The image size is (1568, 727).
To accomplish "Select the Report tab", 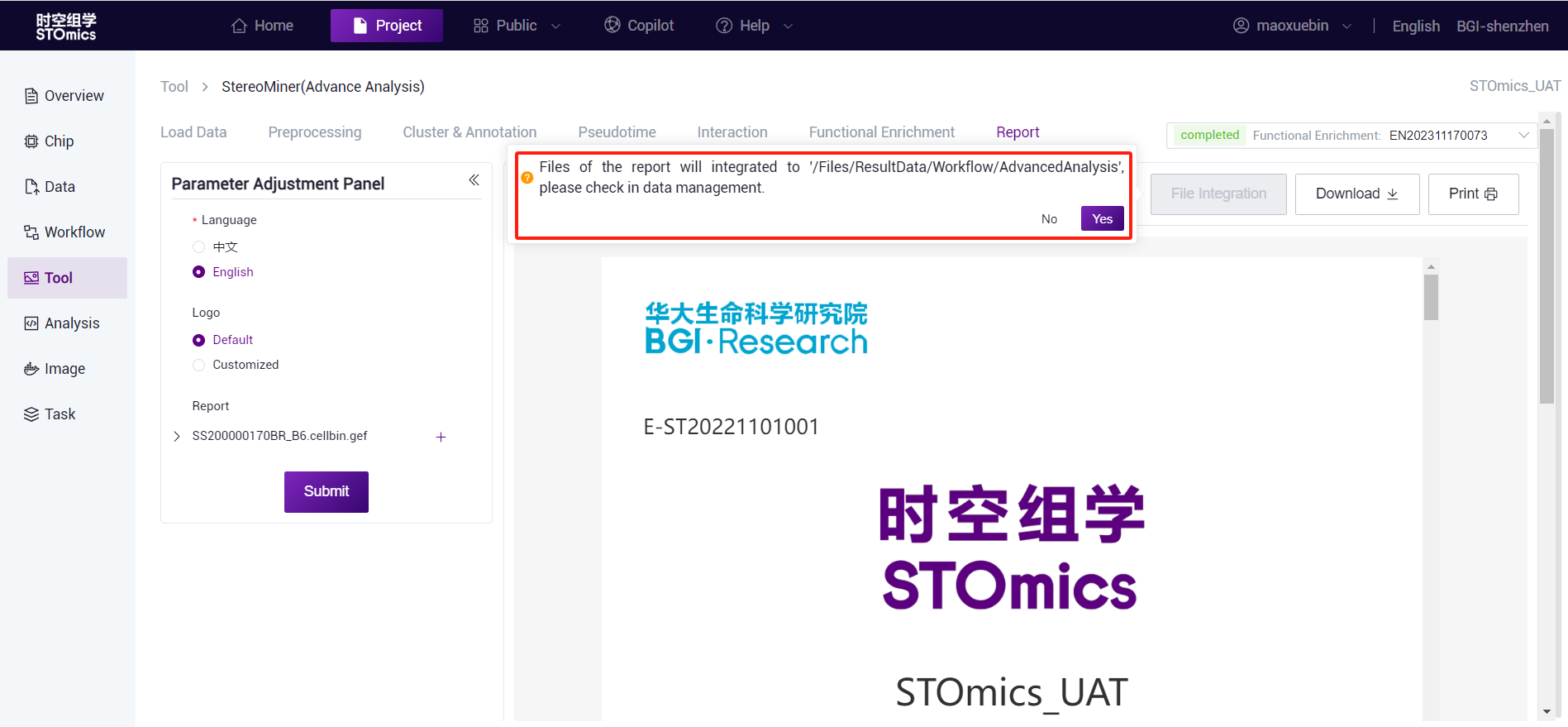I will [x=1018, y=132].
